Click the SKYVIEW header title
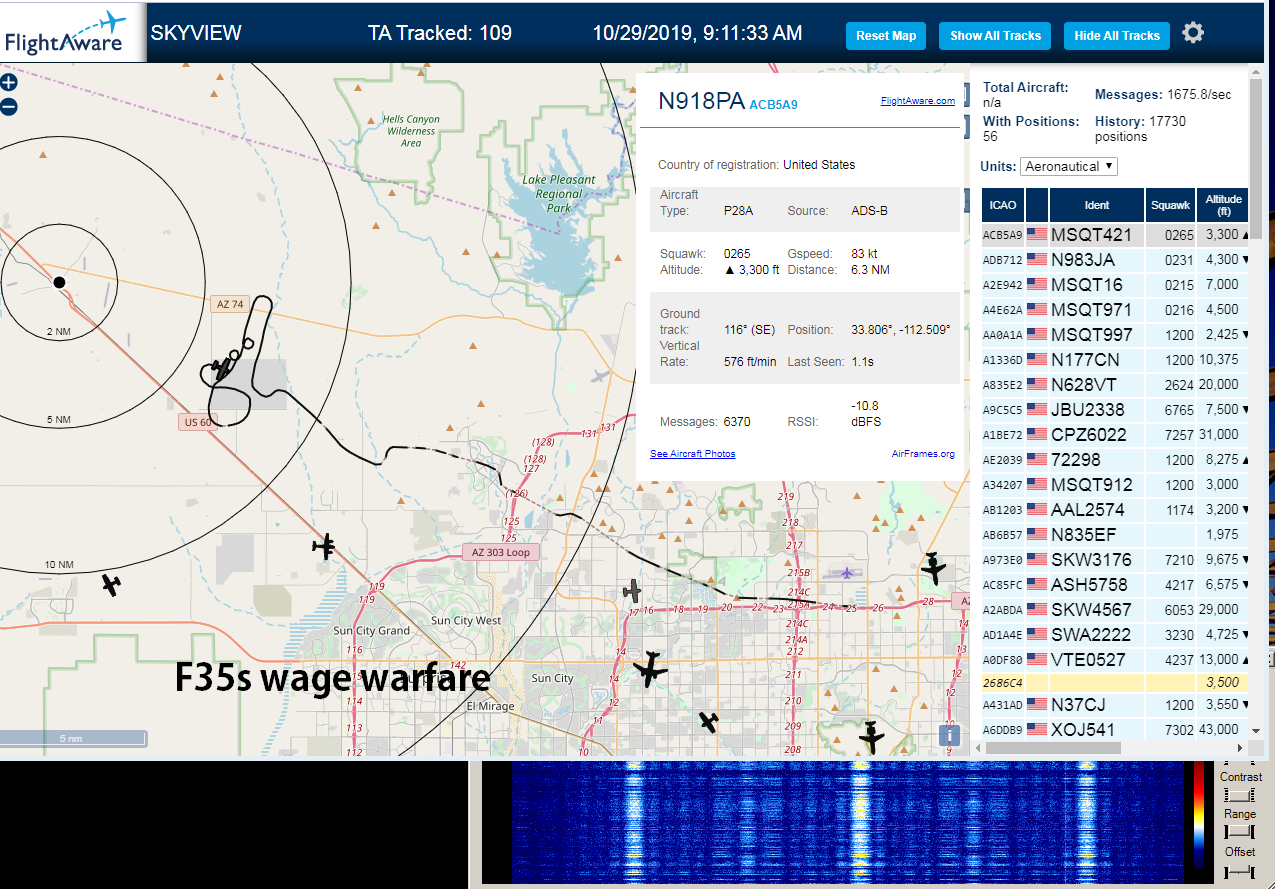The image size is (1275, 889). click(196, 33)
